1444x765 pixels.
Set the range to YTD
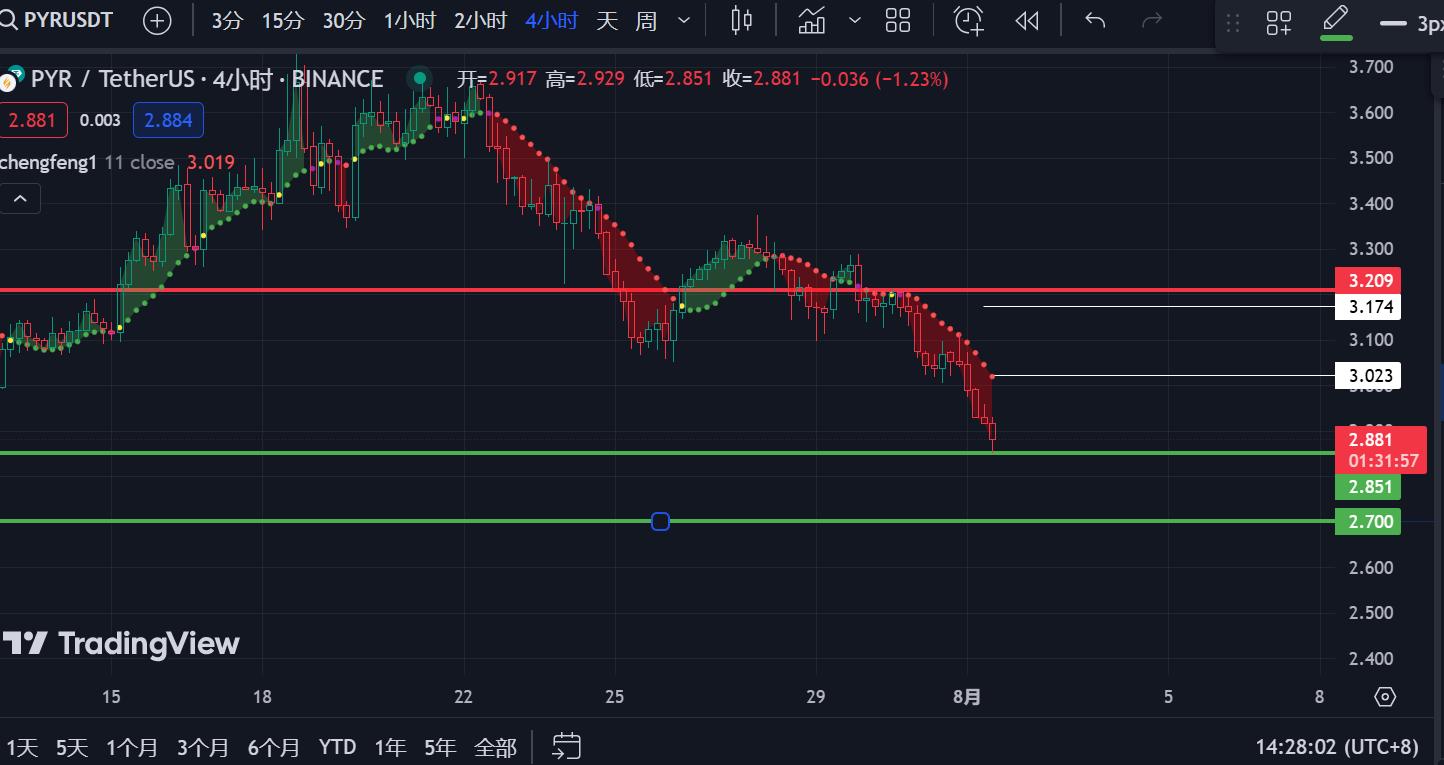(337, 747)
